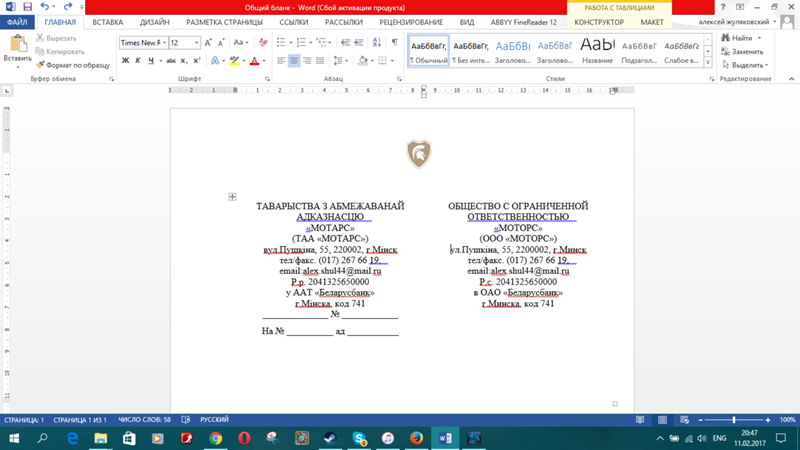Toggle superscript formatting

(196, 61)
